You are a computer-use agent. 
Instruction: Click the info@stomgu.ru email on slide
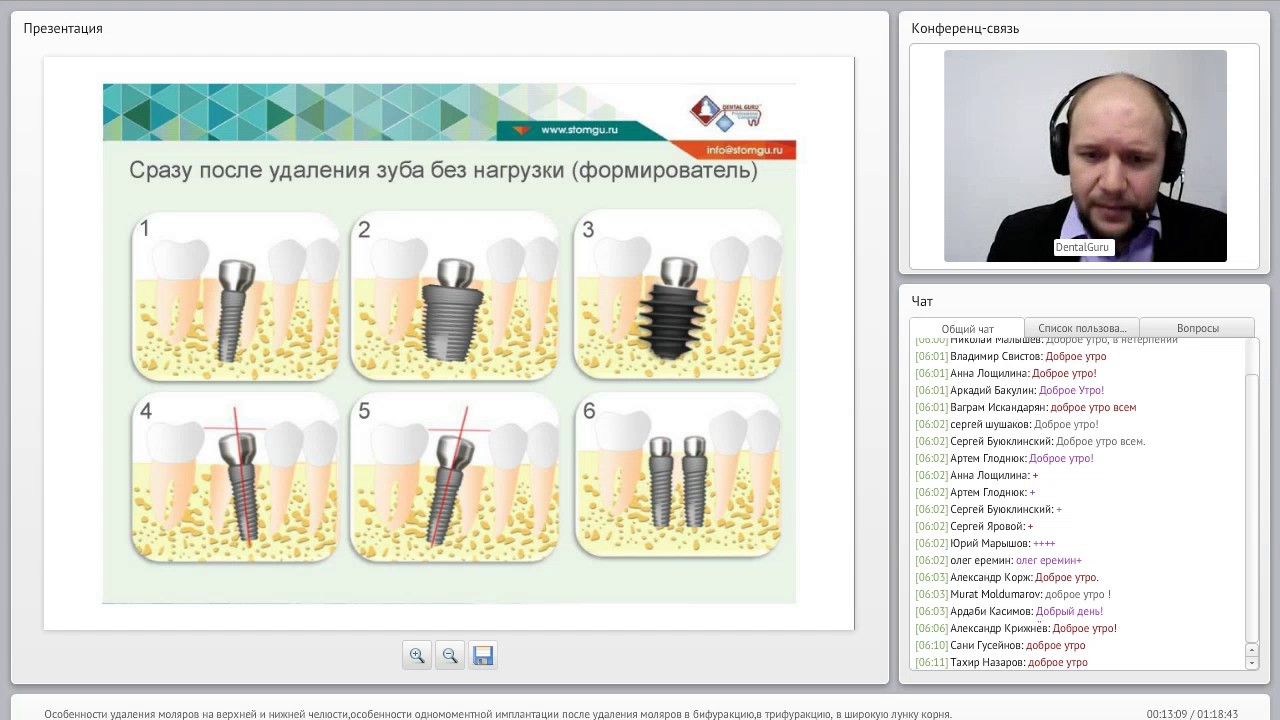742,150
